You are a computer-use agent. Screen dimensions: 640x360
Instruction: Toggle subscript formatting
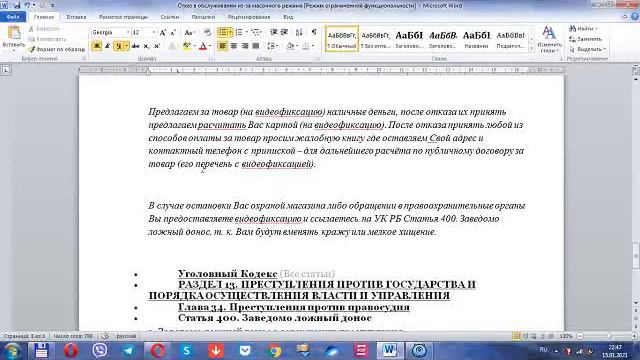[147, 46]
